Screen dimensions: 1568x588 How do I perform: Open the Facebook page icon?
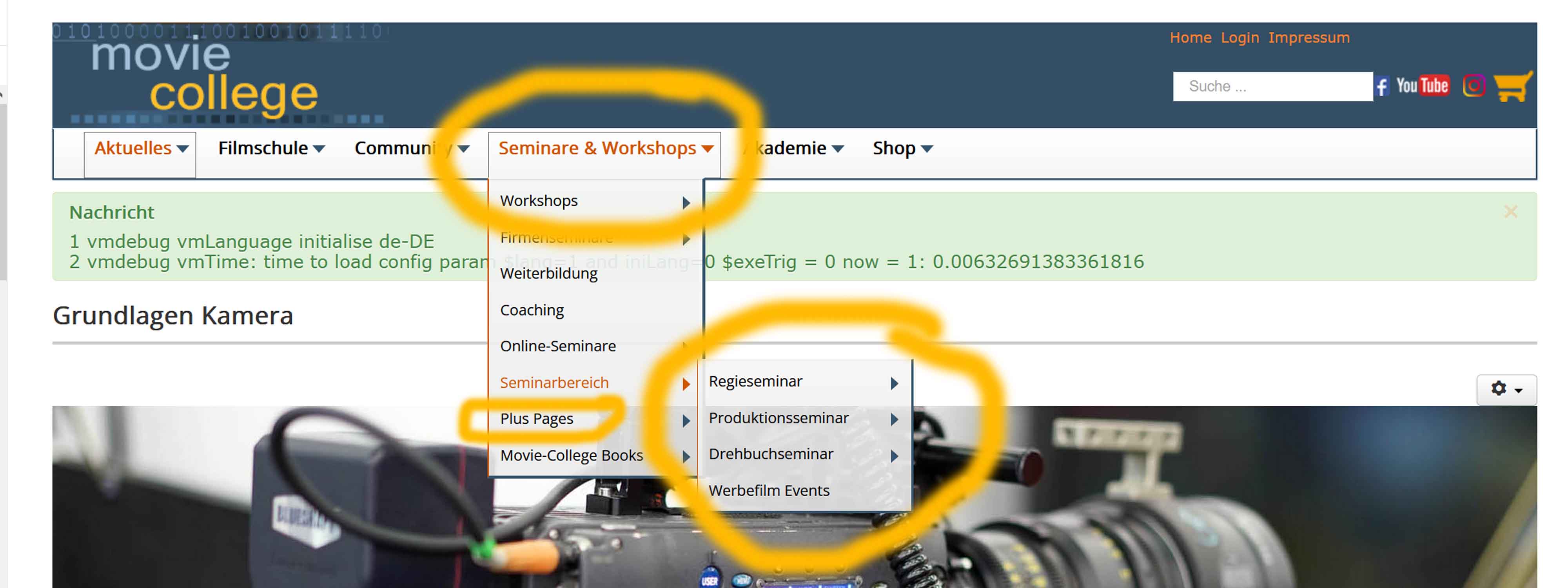1382,86
